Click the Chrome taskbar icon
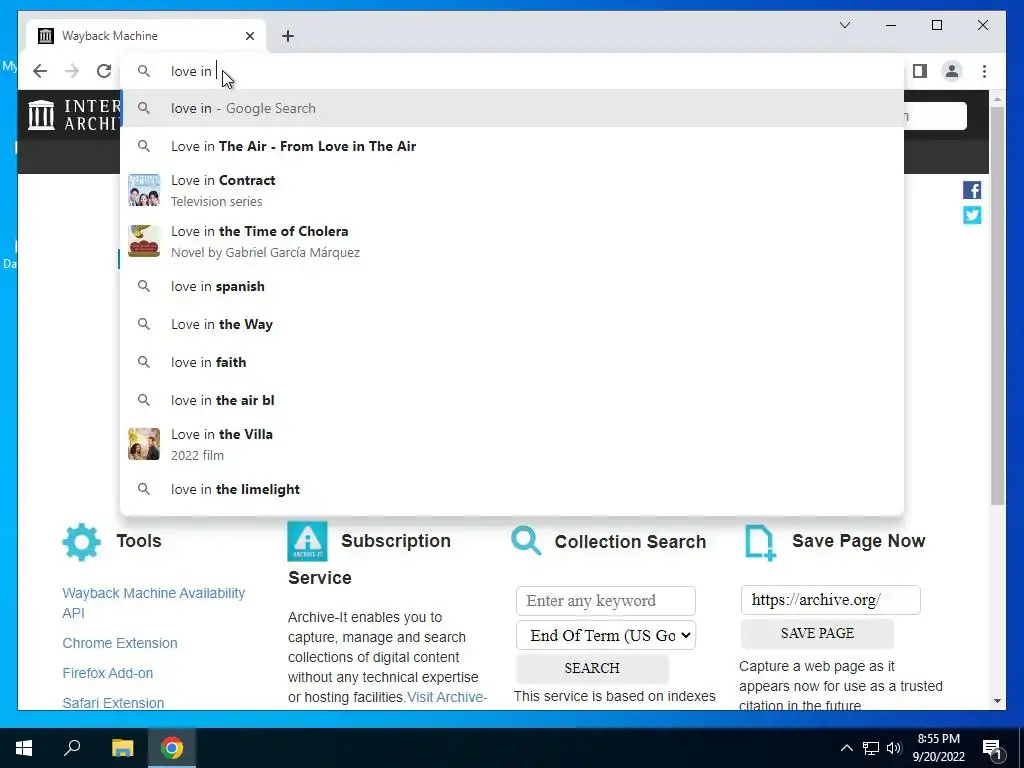Viewport: 1024px width, 768px height. pos(172,748)
